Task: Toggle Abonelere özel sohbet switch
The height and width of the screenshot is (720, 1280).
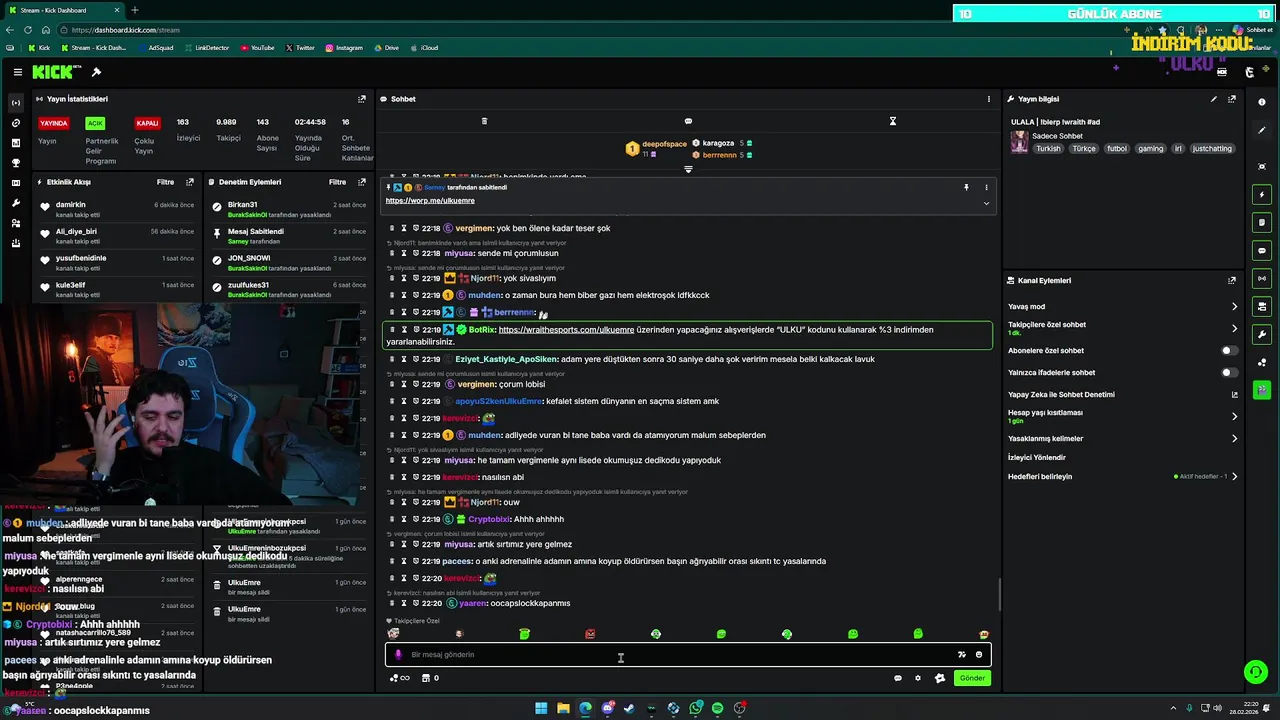Action: 1230,351
